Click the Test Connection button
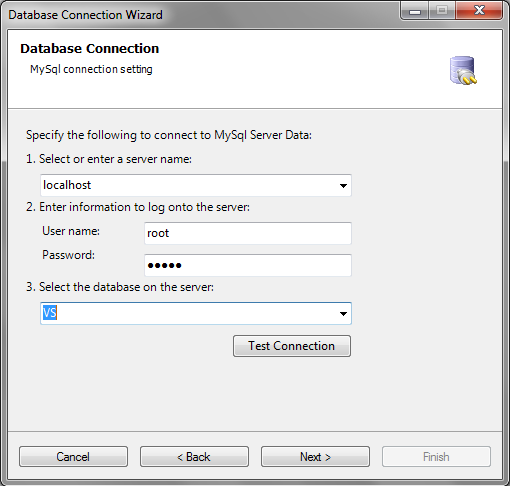The image size is (510, 486). (292, 346)
